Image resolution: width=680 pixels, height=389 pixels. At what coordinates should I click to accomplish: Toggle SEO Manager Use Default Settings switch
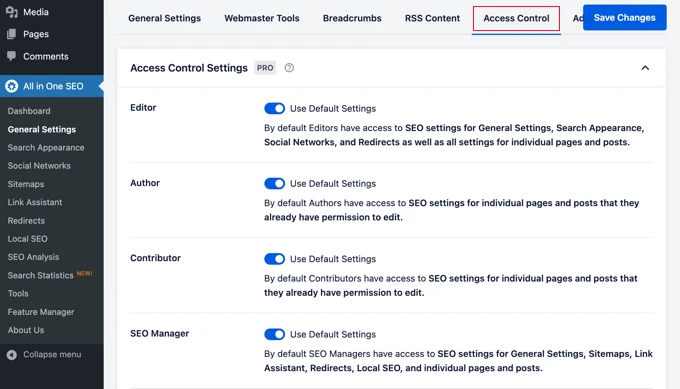point(275,334)
